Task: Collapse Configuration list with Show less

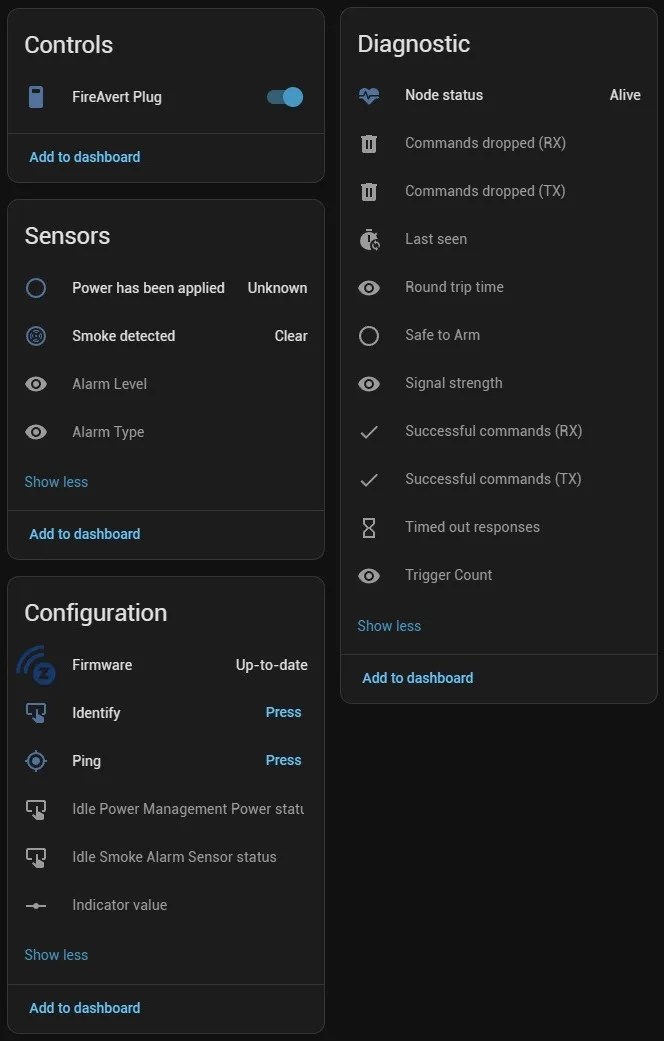Action: tap(56, 955)
